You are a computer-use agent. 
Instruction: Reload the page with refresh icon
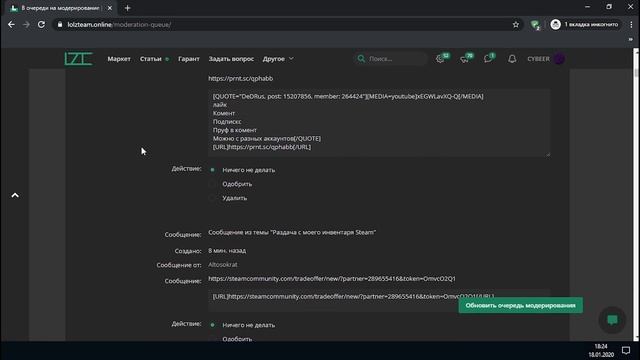point(41,24)
